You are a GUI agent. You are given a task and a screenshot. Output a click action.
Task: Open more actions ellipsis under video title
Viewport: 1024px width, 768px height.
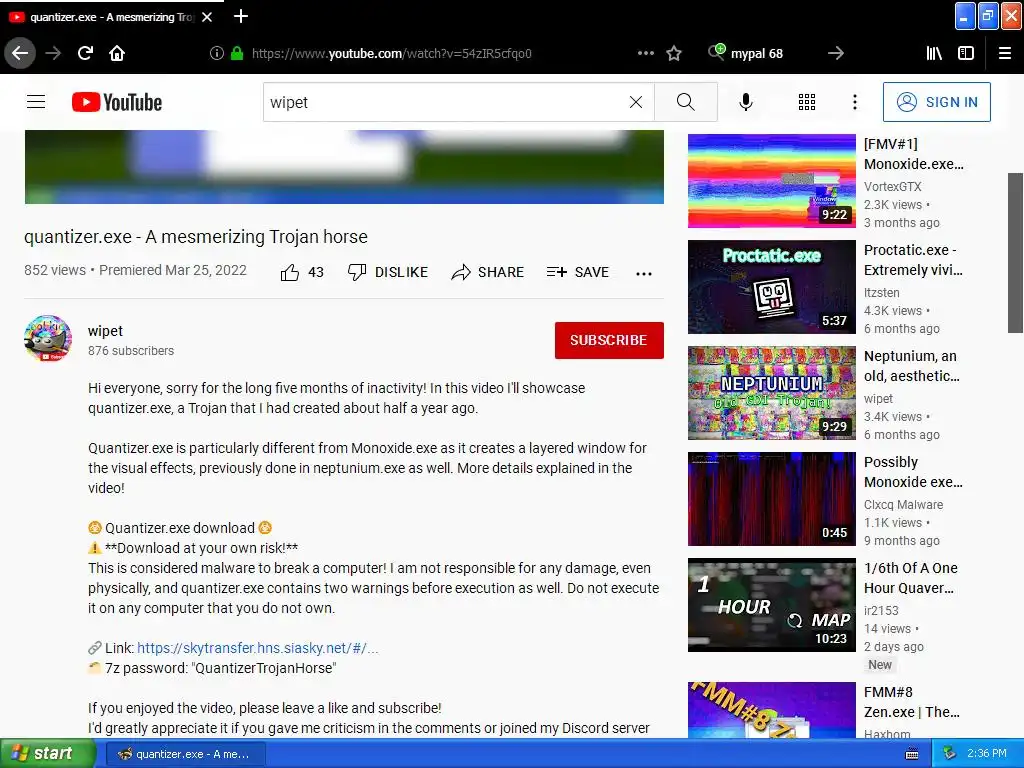644,274
